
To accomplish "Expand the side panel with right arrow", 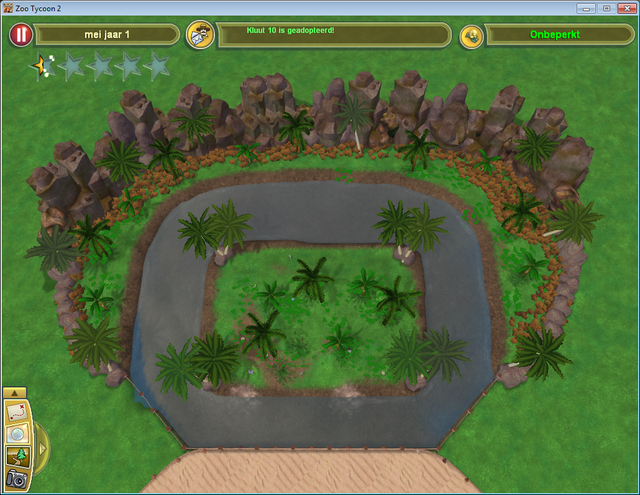I will 42,449.
